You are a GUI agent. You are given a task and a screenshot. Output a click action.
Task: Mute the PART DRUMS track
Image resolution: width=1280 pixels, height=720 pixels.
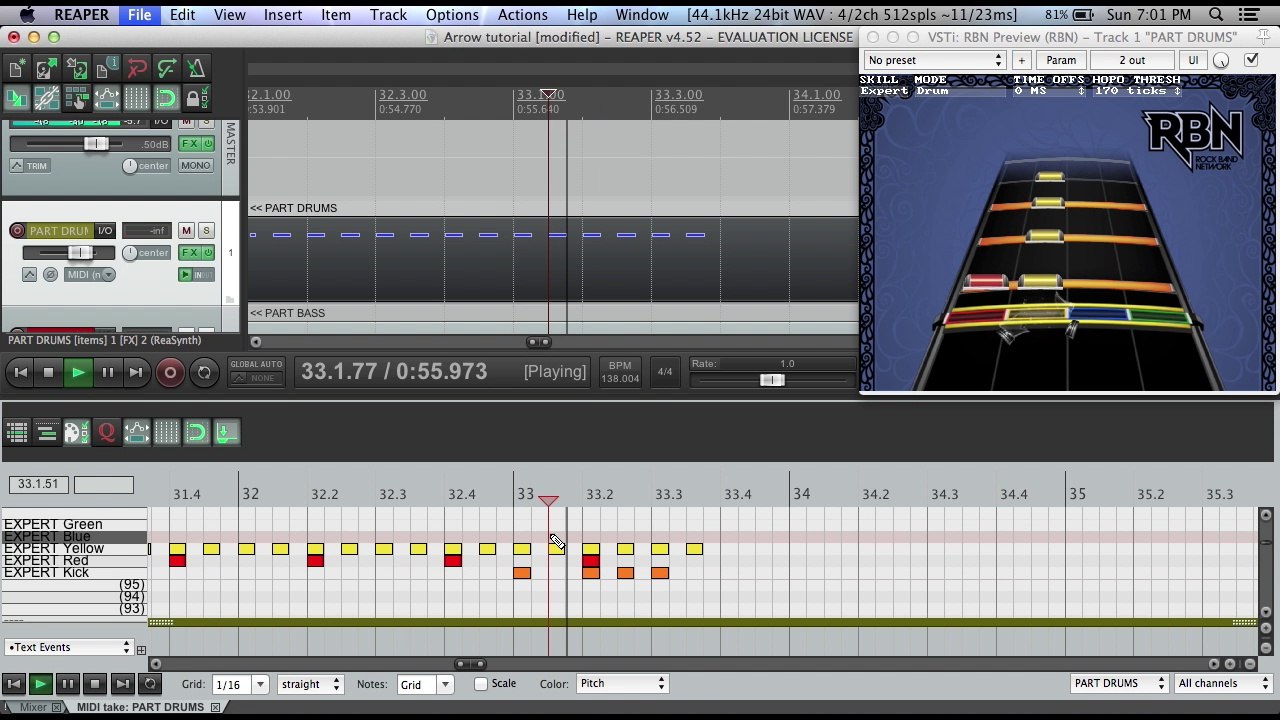coord(186,231)
